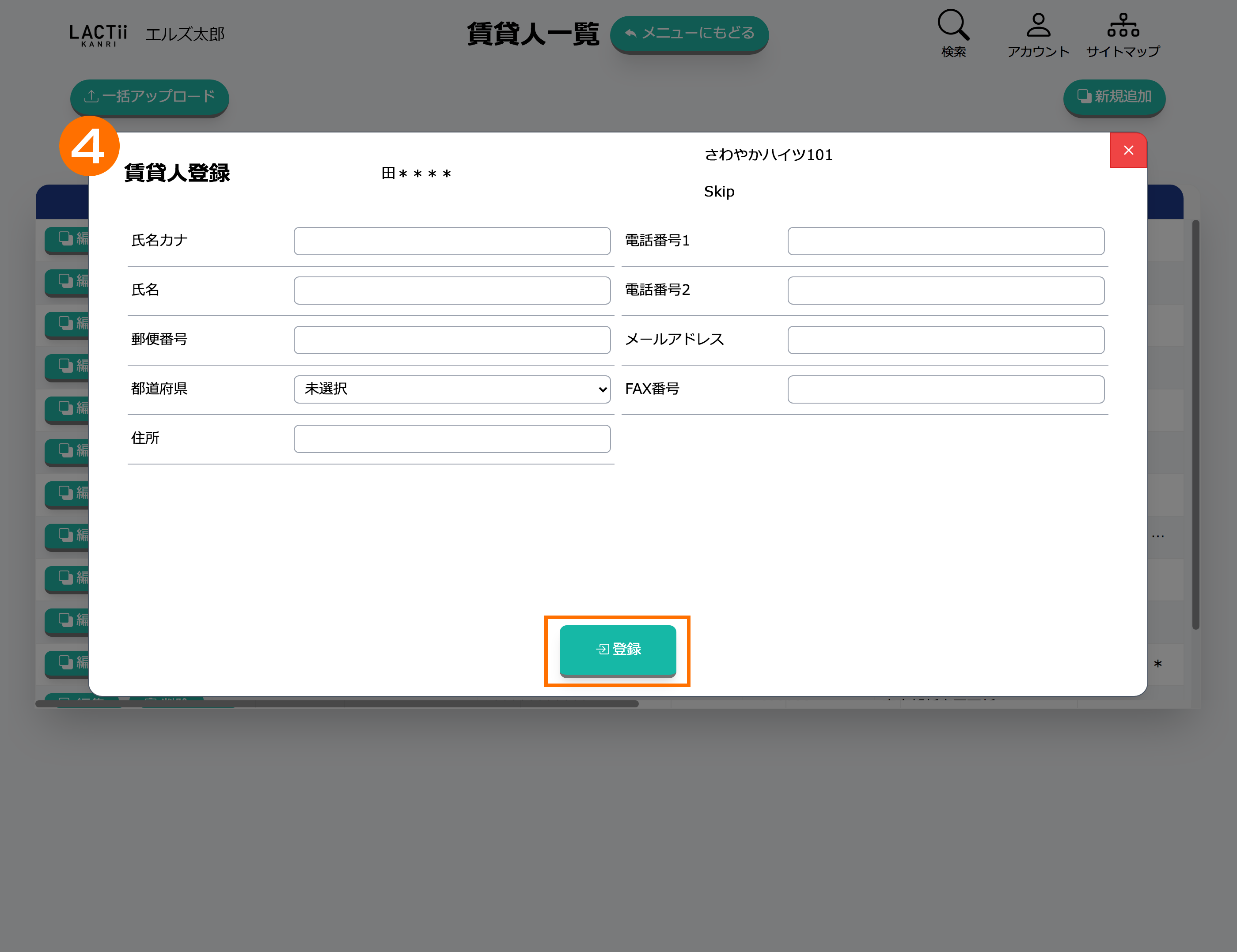
Task: Focus the 電話番号1 input field
Action: pos(945,241)
